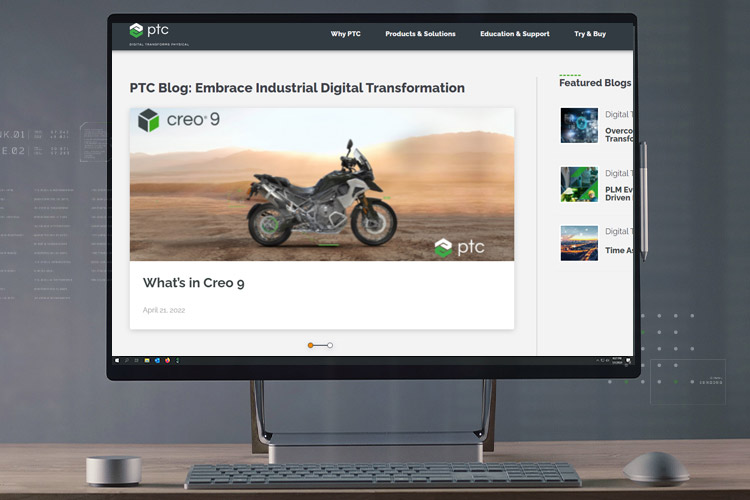
Task: Click the PTC logo in header
Action: point(150,31)
